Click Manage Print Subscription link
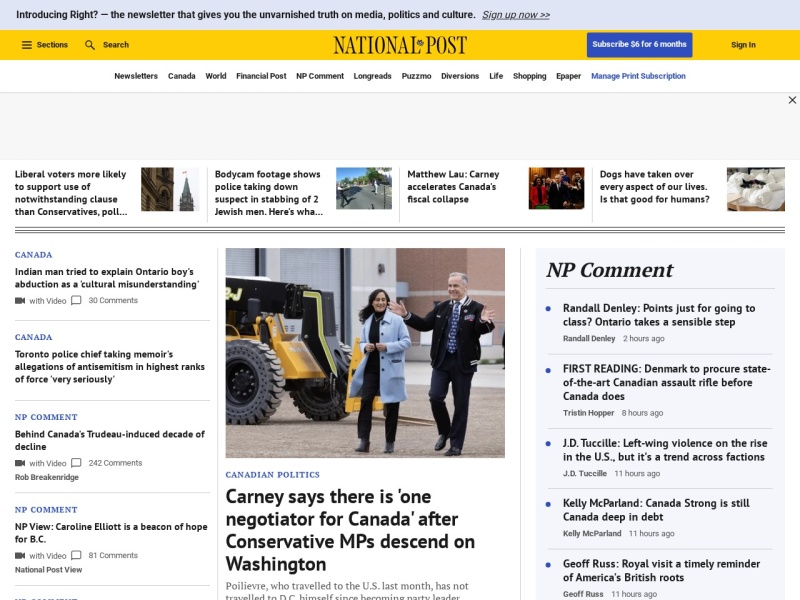This screenshot has width=800, height=600. point(638,76)
